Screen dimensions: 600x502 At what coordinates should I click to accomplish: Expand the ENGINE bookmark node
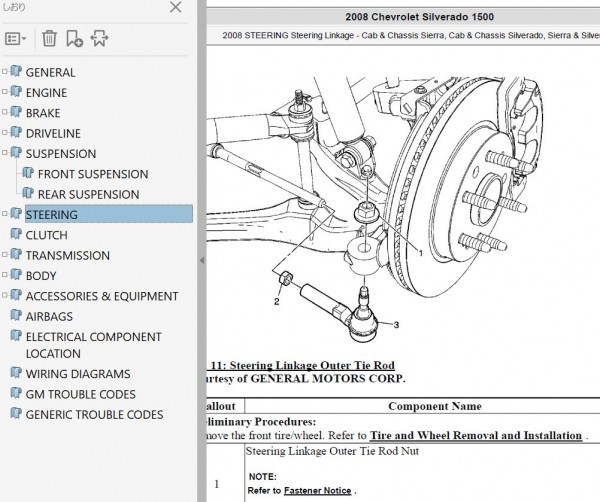click(x=5, y=91)
